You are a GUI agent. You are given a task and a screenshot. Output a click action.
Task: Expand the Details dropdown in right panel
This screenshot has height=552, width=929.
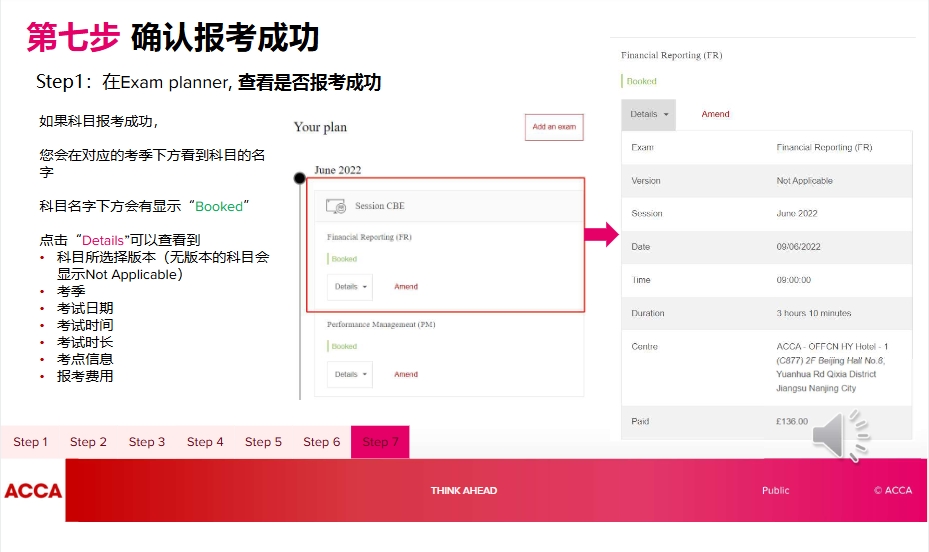(x=649, y=114)
